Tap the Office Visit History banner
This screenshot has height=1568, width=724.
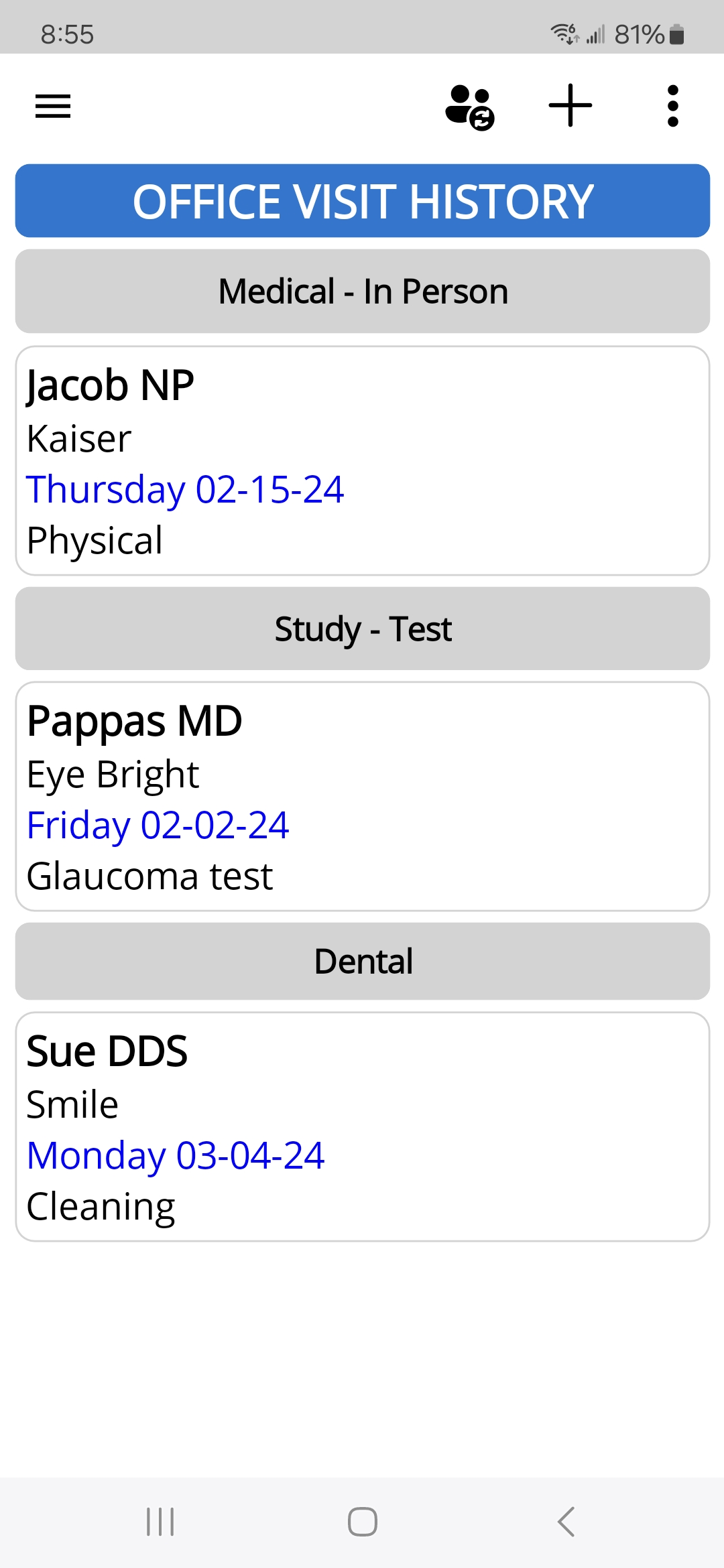363,201
